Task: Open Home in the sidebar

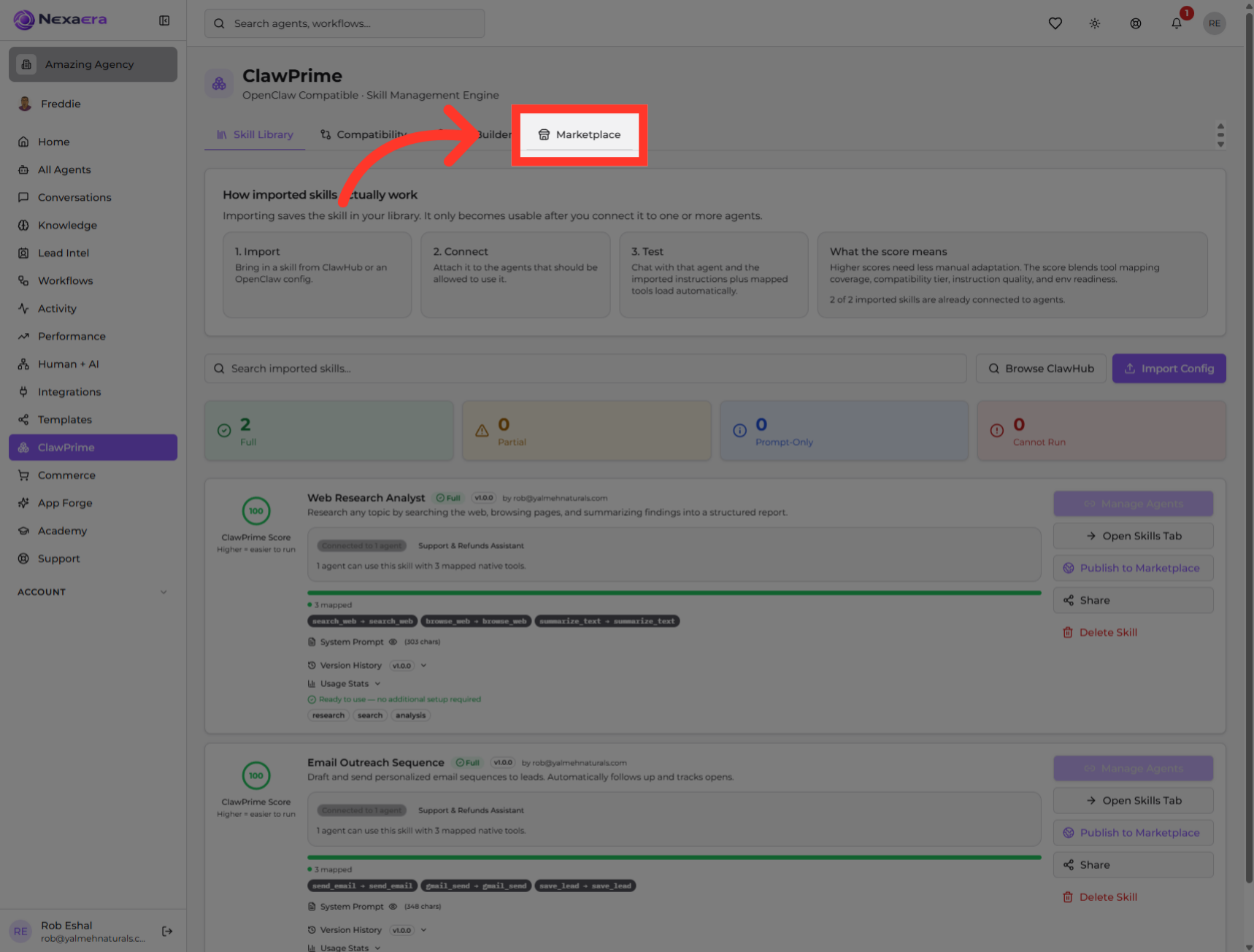Action: [x=93, y=142]
